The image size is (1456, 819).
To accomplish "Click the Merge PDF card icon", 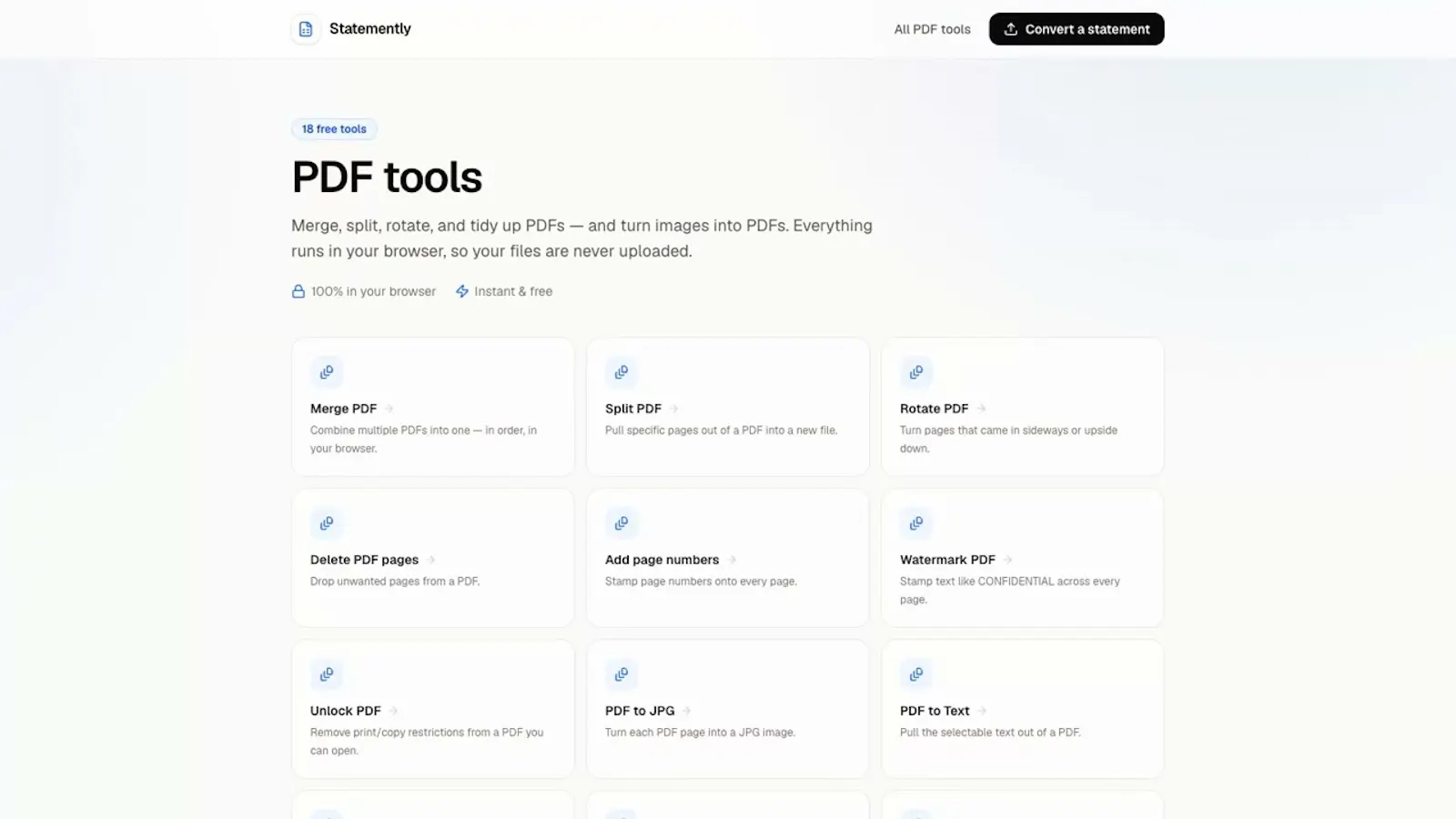I will [327, 372].
